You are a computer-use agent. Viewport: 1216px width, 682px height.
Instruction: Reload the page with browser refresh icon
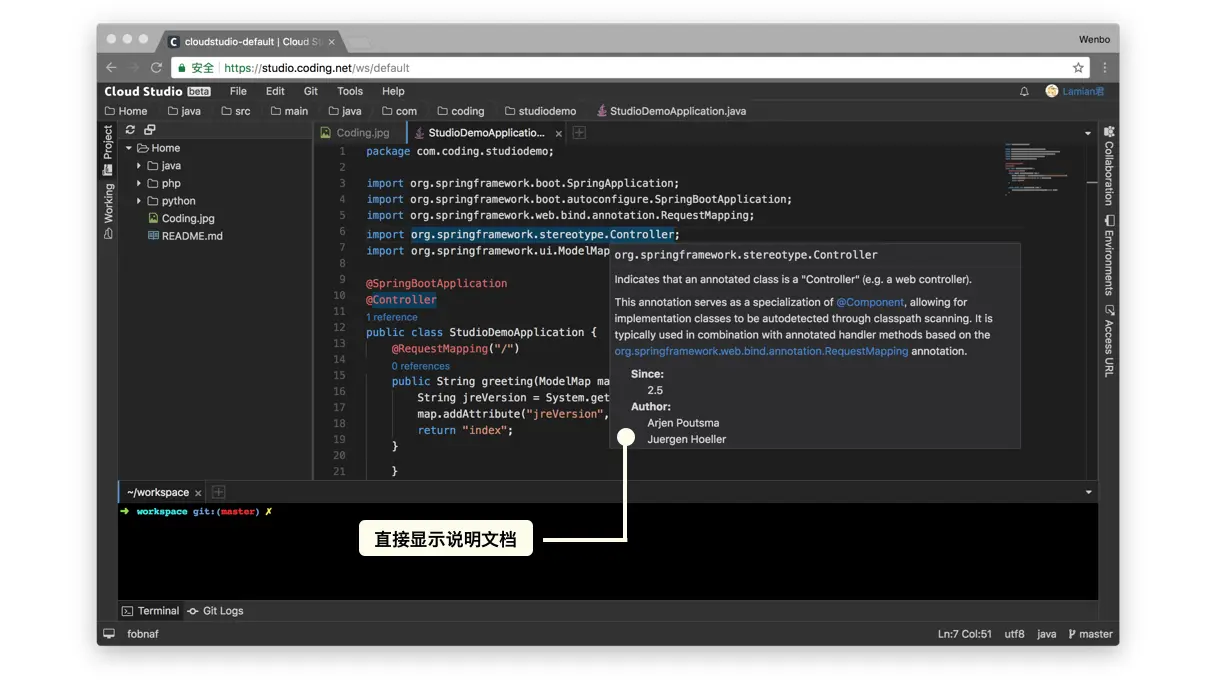pos(156,68)
